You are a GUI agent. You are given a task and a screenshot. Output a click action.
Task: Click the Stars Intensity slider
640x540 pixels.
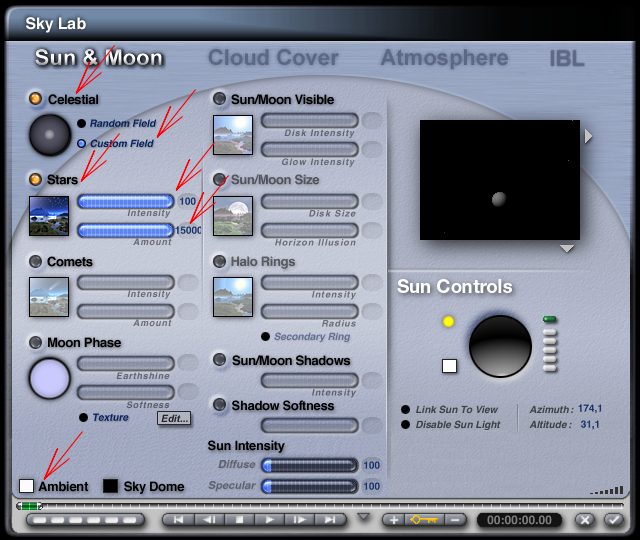(126, 201)
